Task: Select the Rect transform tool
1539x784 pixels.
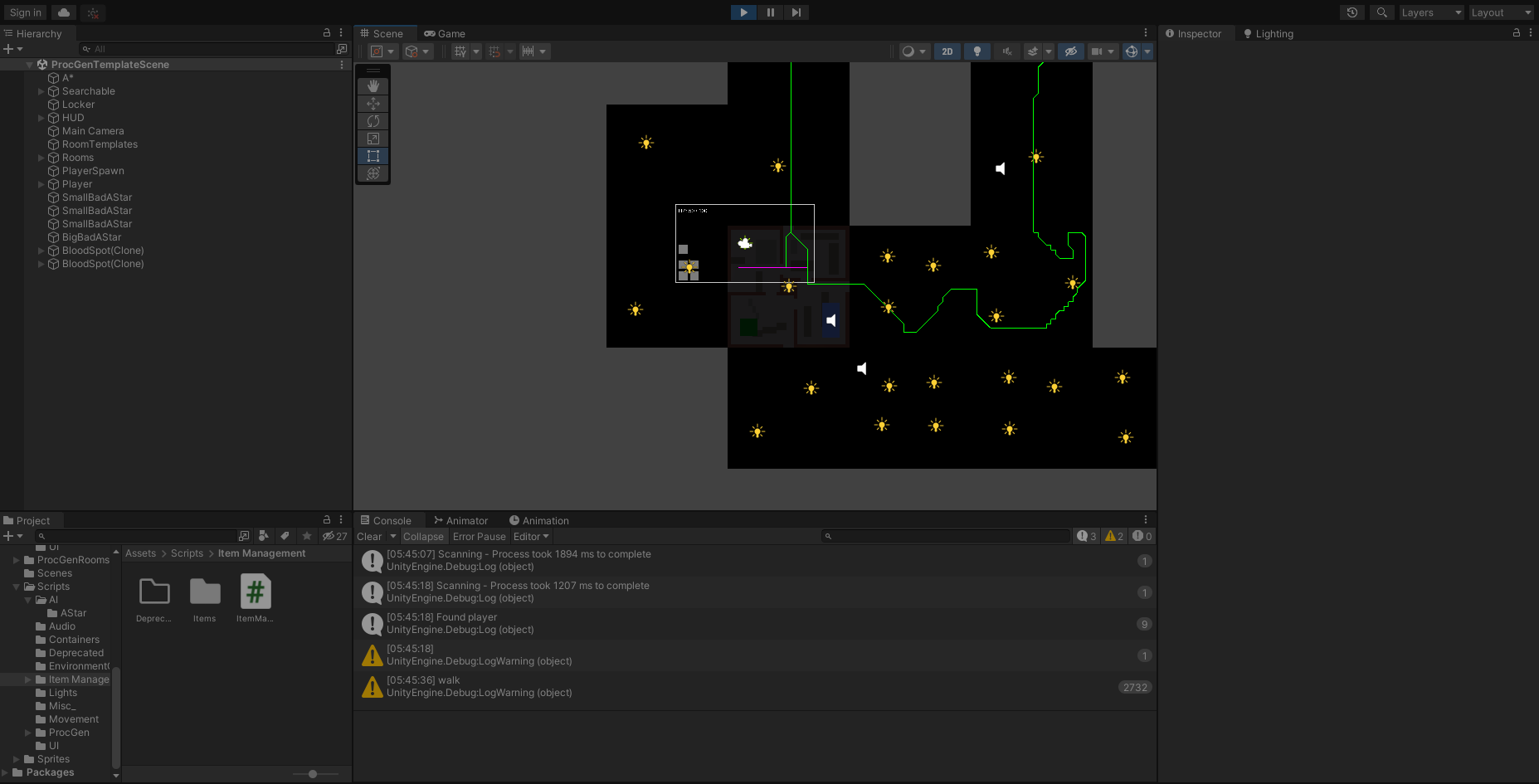Action: (373, 156)
